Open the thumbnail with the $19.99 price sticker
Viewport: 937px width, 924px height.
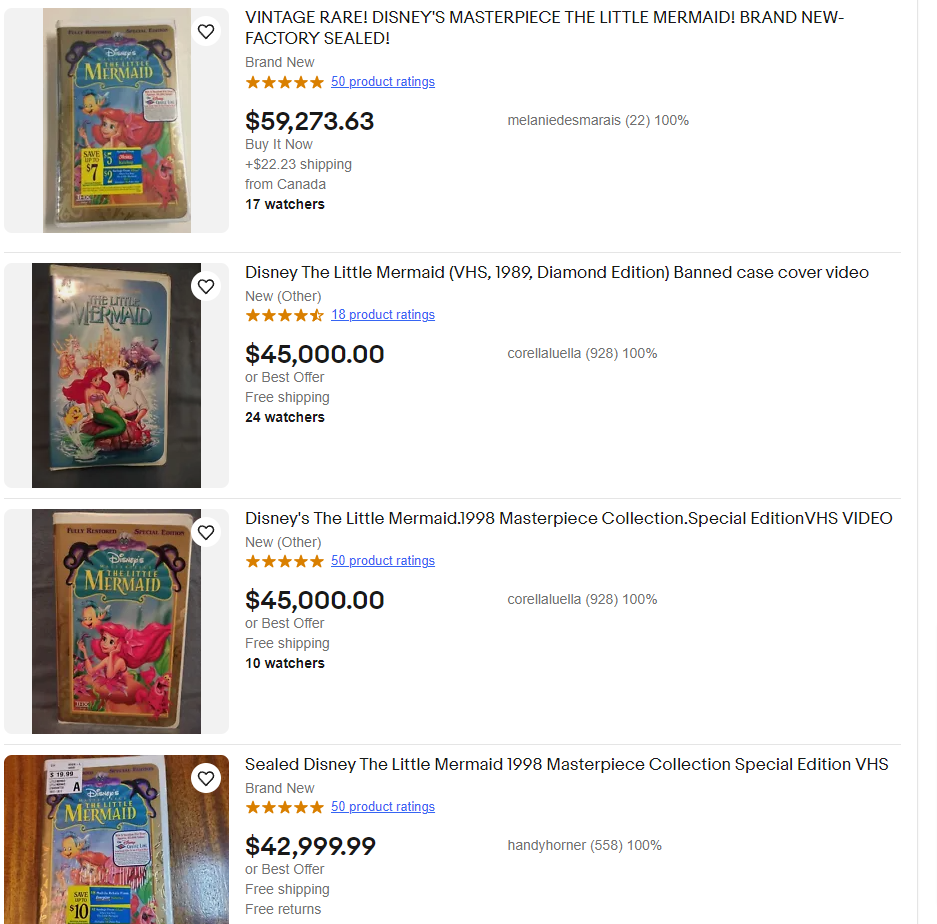[117, 840]
